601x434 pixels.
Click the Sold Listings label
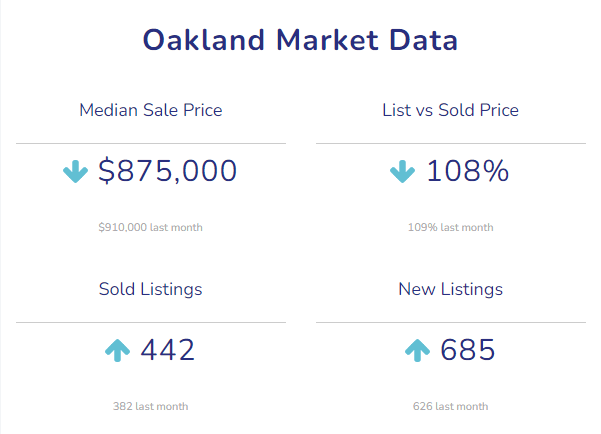pyautogui.click(x=150, y=289)
